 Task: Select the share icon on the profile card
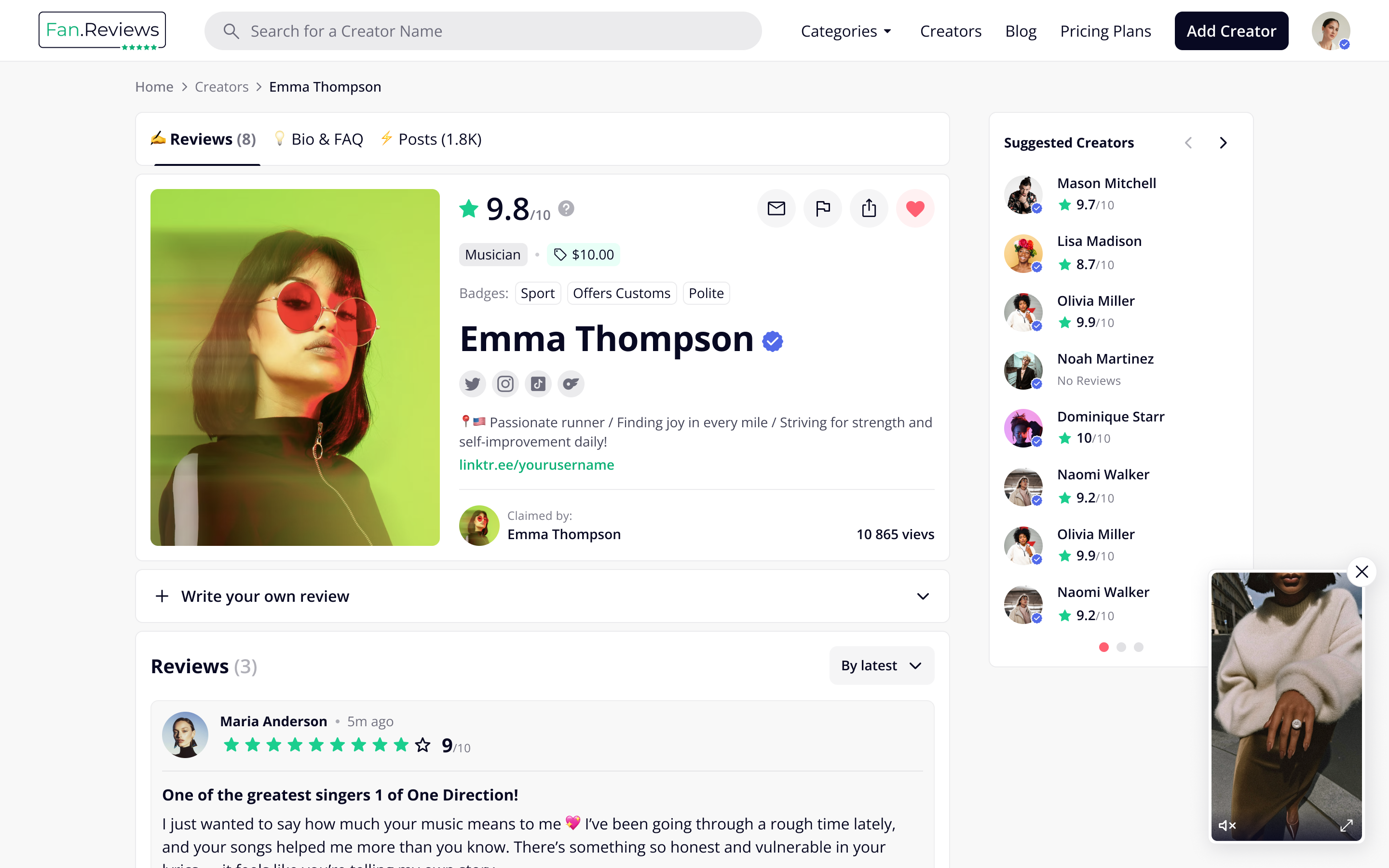pyautogui.click(x=869, y=208)
